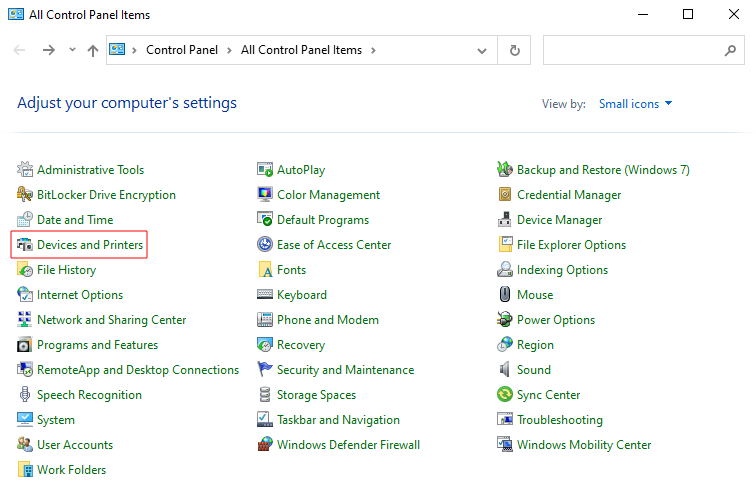Click the Windows Defender Firewall icon

[x=265, y=445]
